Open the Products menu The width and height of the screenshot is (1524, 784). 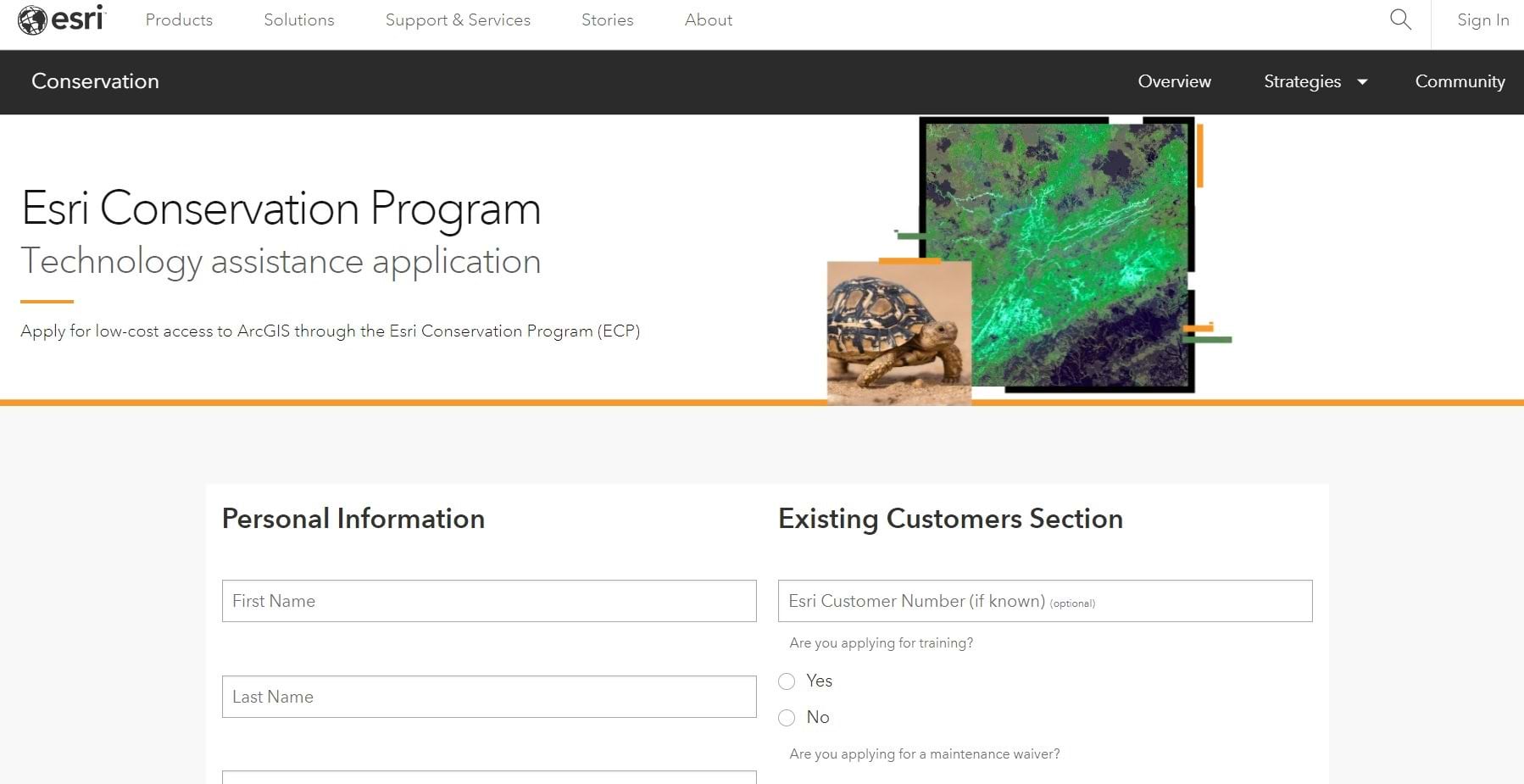point(179,19)
